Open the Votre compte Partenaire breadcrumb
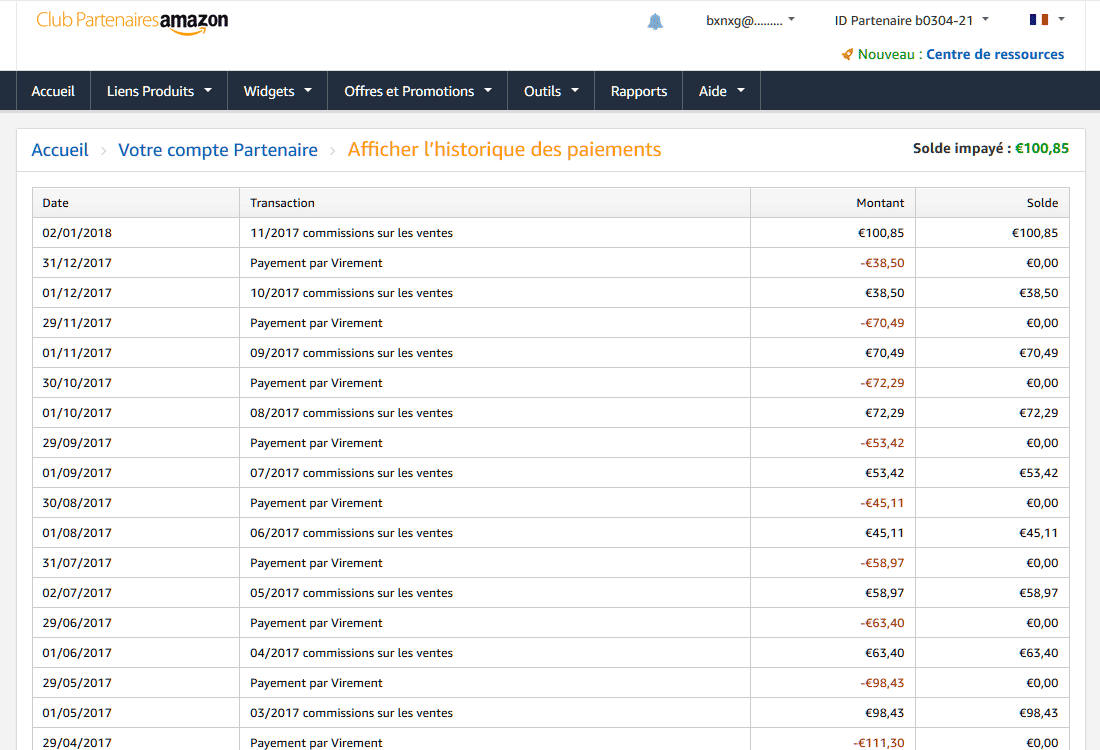Viewport: 1100px width, 750px height. 217,149
